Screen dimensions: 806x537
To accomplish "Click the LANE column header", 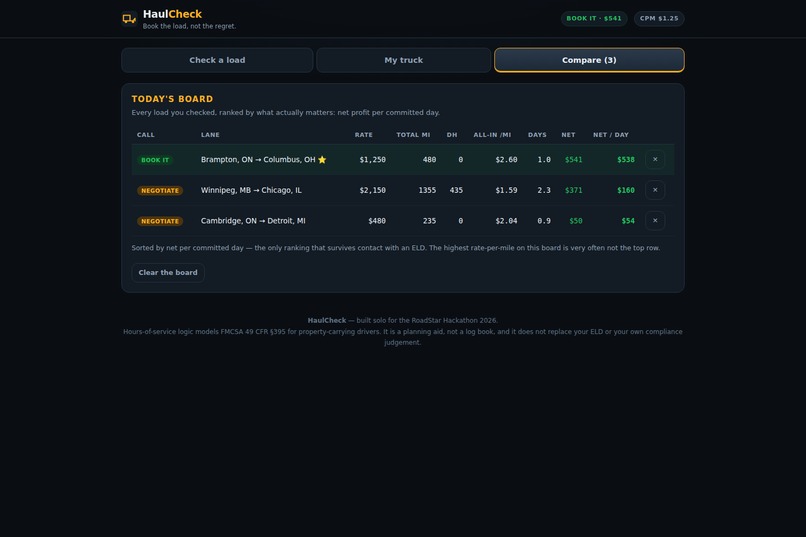I will coord(210,135).
